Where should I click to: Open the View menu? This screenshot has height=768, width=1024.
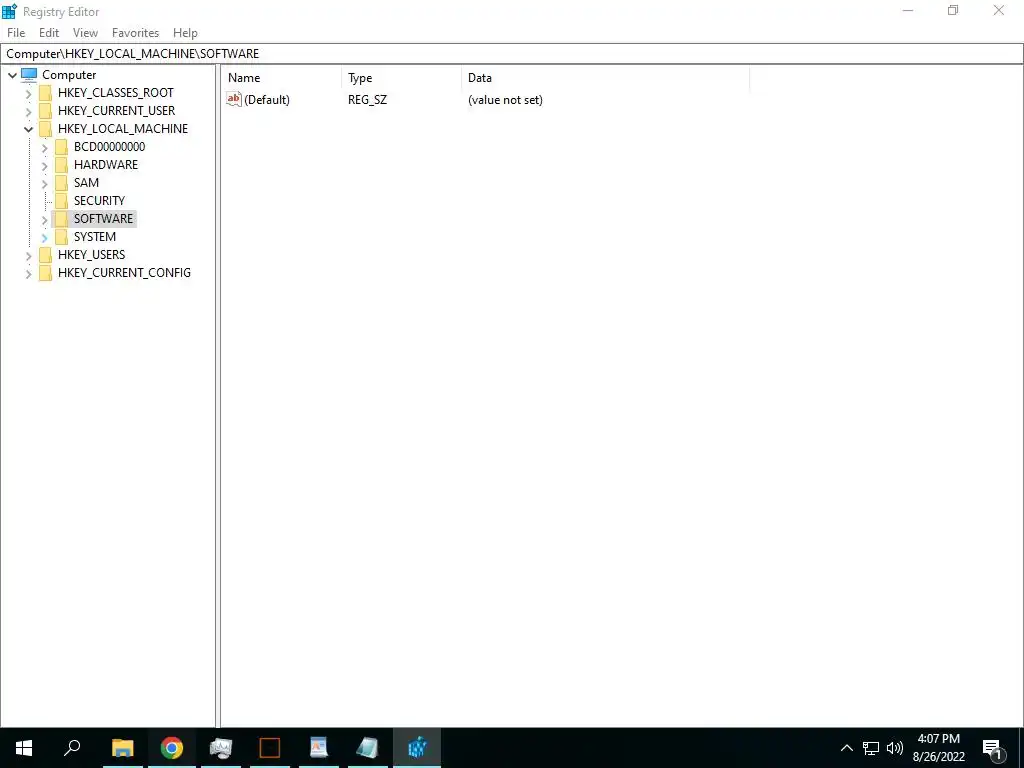point(85,33)
